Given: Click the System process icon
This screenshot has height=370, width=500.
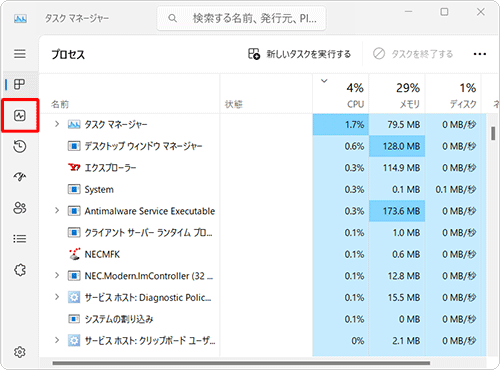Looking at the screenshot, I should click(x=74, y=189).
